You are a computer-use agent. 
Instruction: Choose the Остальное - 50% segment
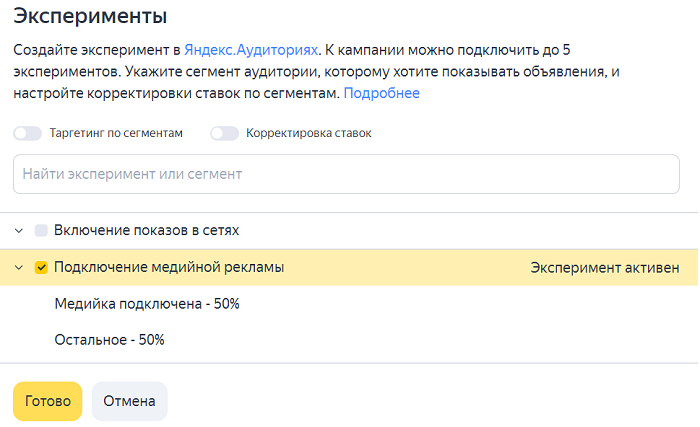(x=109, y=340)
